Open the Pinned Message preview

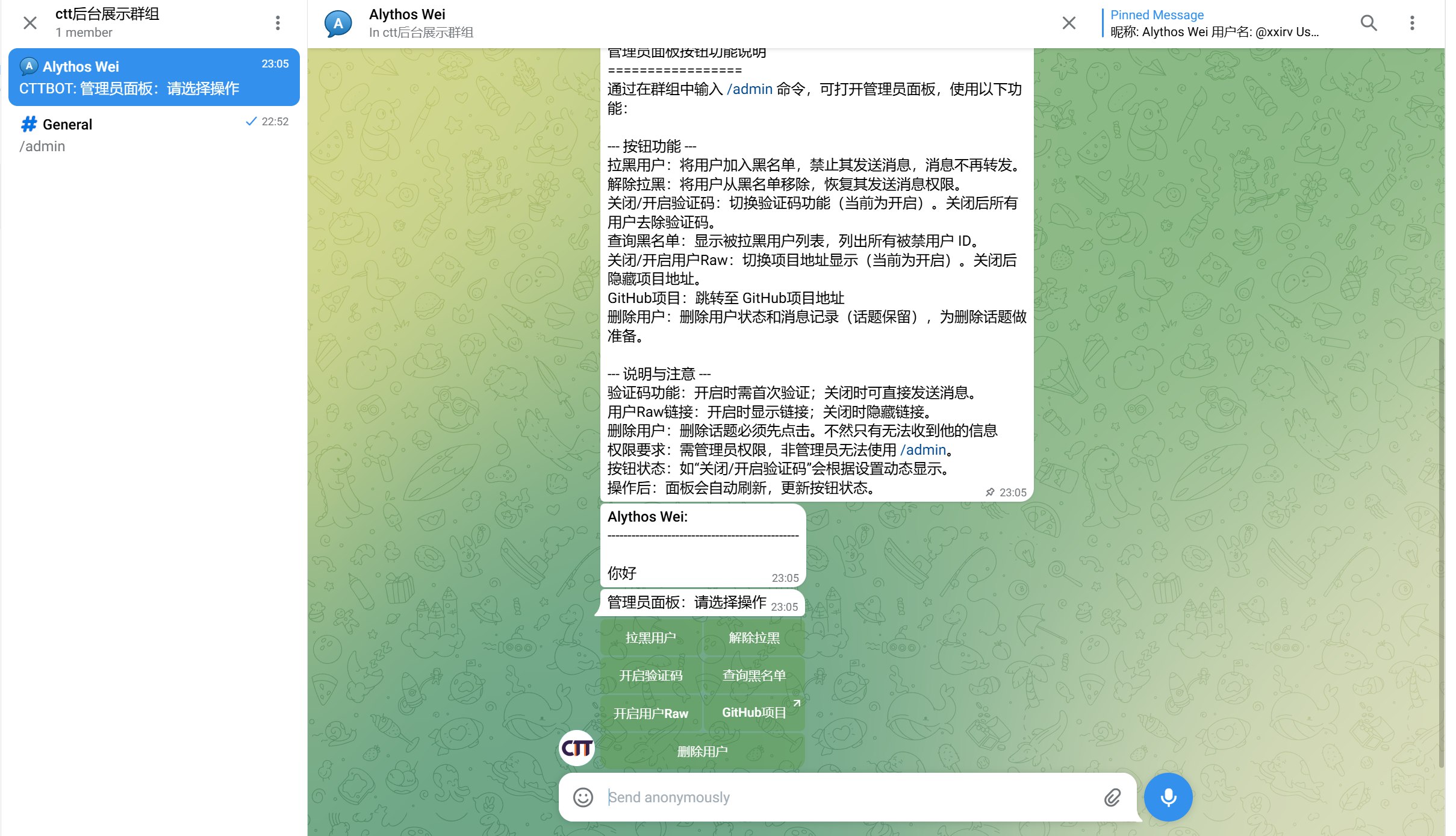[x=1213, y=23]
